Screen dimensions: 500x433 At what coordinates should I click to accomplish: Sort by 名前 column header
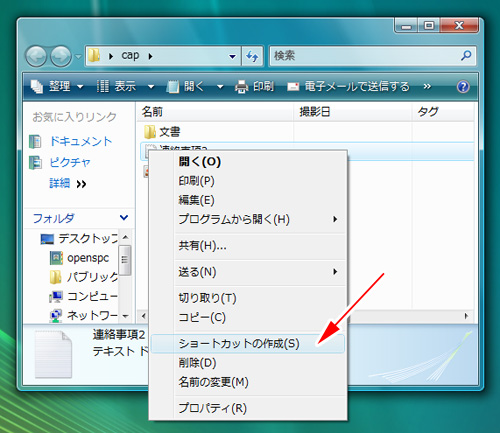215,112
